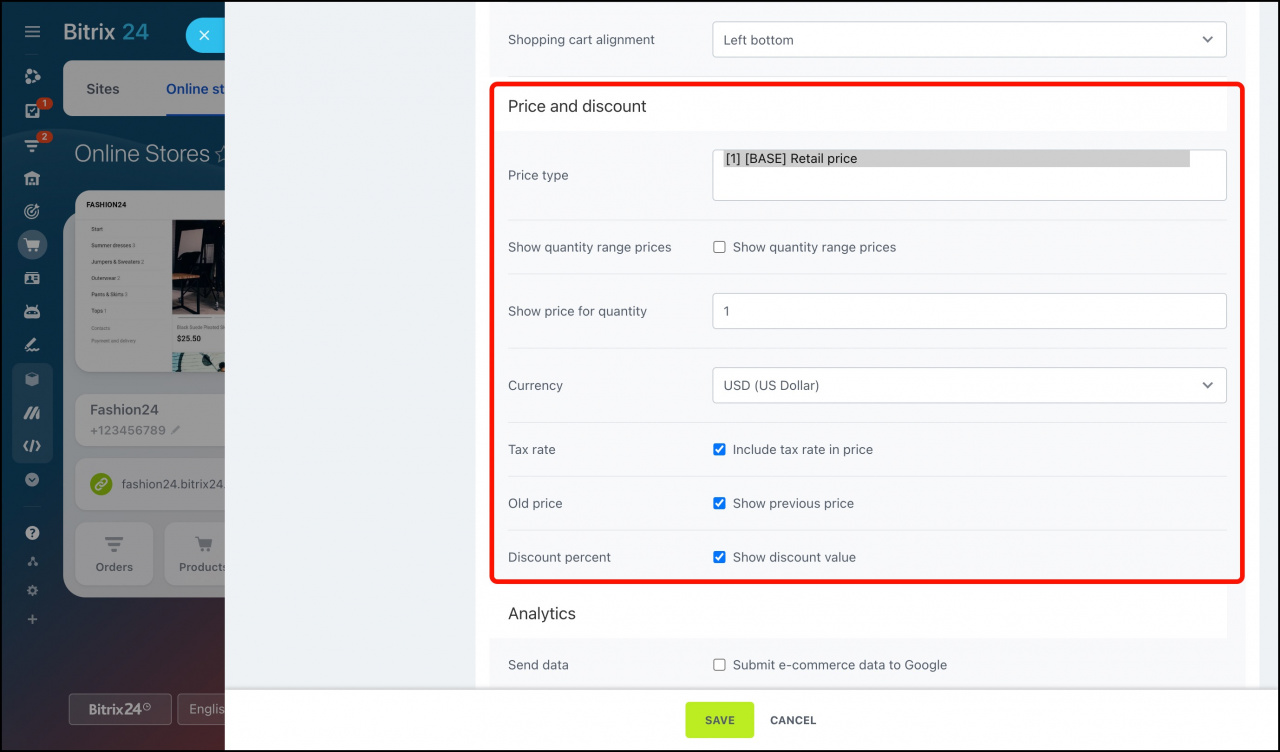1280x752 pixels.
Task: Disable the Show discount value checkbox
Action: click(x=719, y=558)
